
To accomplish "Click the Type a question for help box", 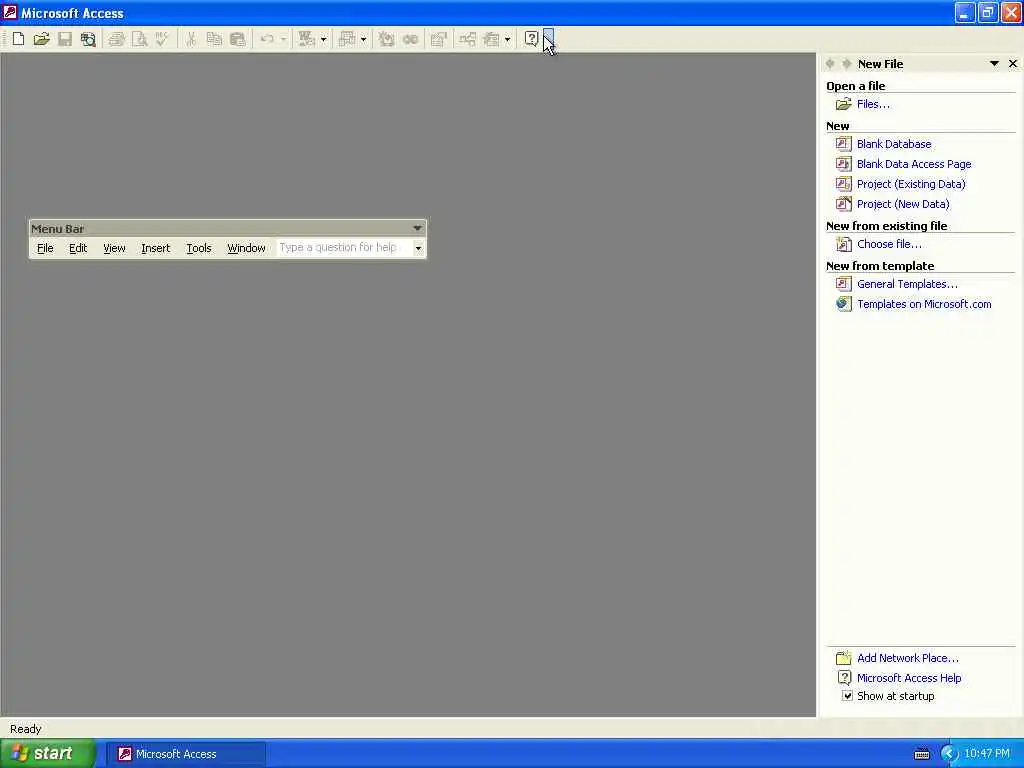I will pos(344,248).
